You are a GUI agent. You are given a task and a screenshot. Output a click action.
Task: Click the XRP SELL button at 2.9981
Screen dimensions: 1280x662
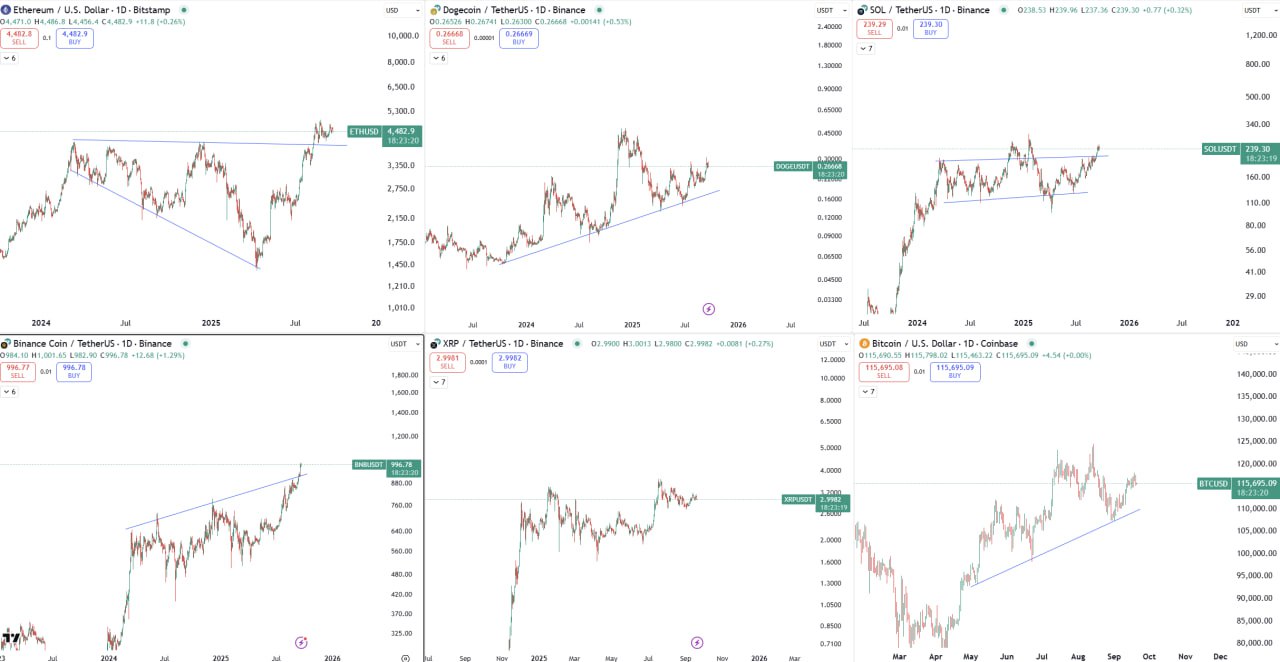point(447,362)
